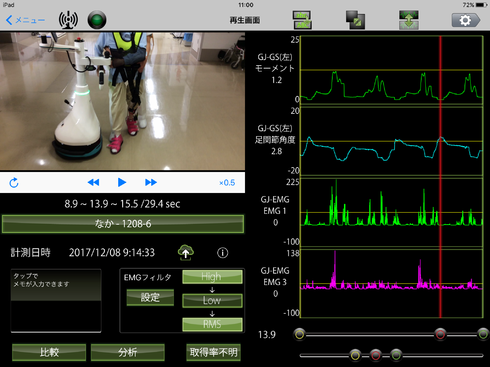Tap the GJ-EMG EMG 3 graph

(392, 283)
